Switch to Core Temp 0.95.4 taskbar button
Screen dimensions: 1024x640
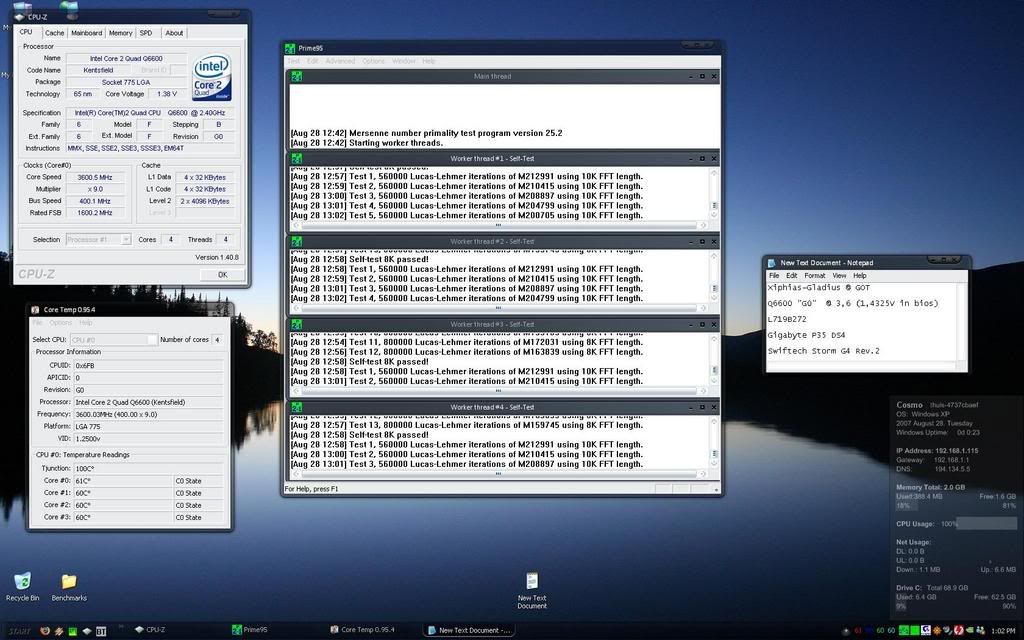point(362,630)
